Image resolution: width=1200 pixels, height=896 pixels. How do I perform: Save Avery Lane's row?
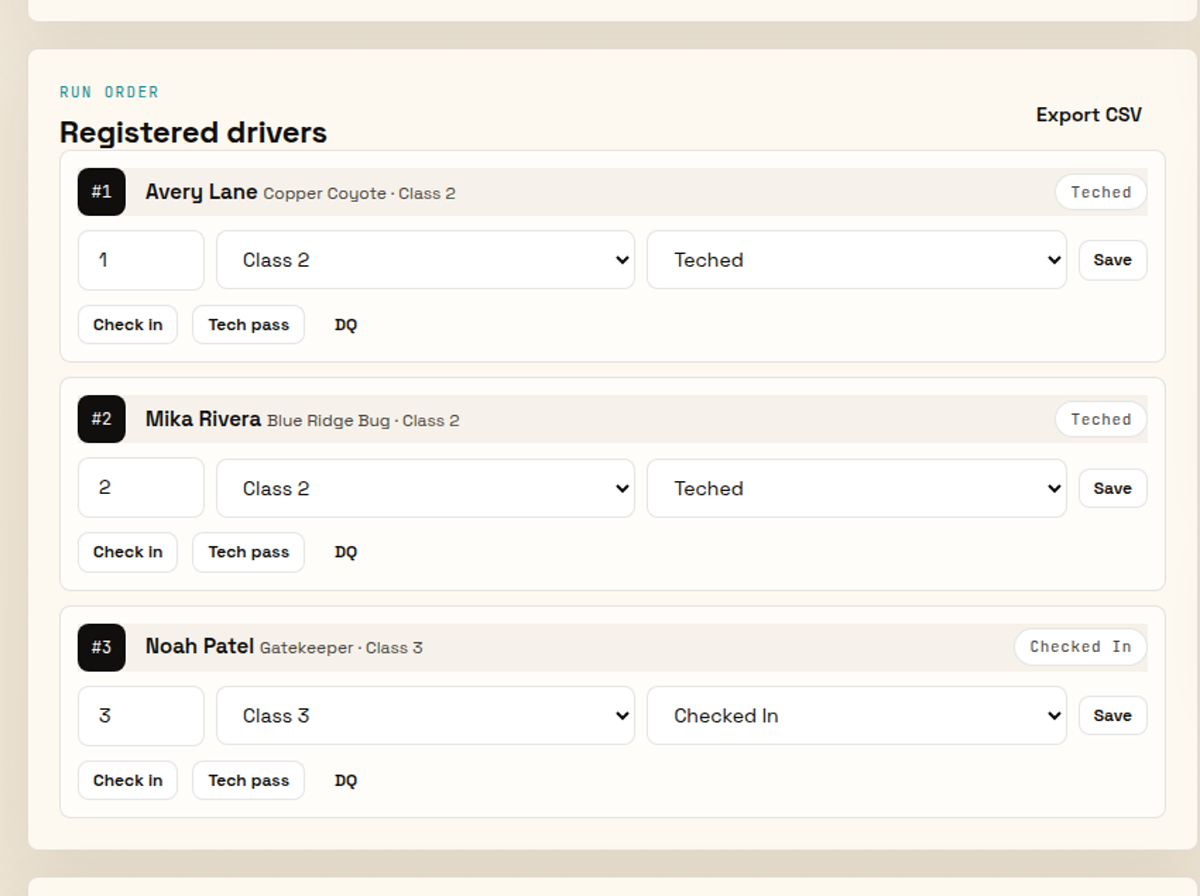pyautogui.click(x=1113, y=260)
